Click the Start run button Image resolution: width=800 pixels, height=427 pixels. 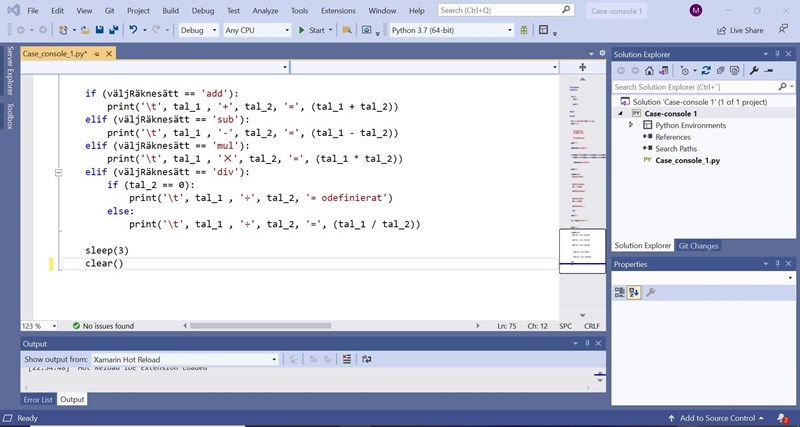tap(312, 30)
